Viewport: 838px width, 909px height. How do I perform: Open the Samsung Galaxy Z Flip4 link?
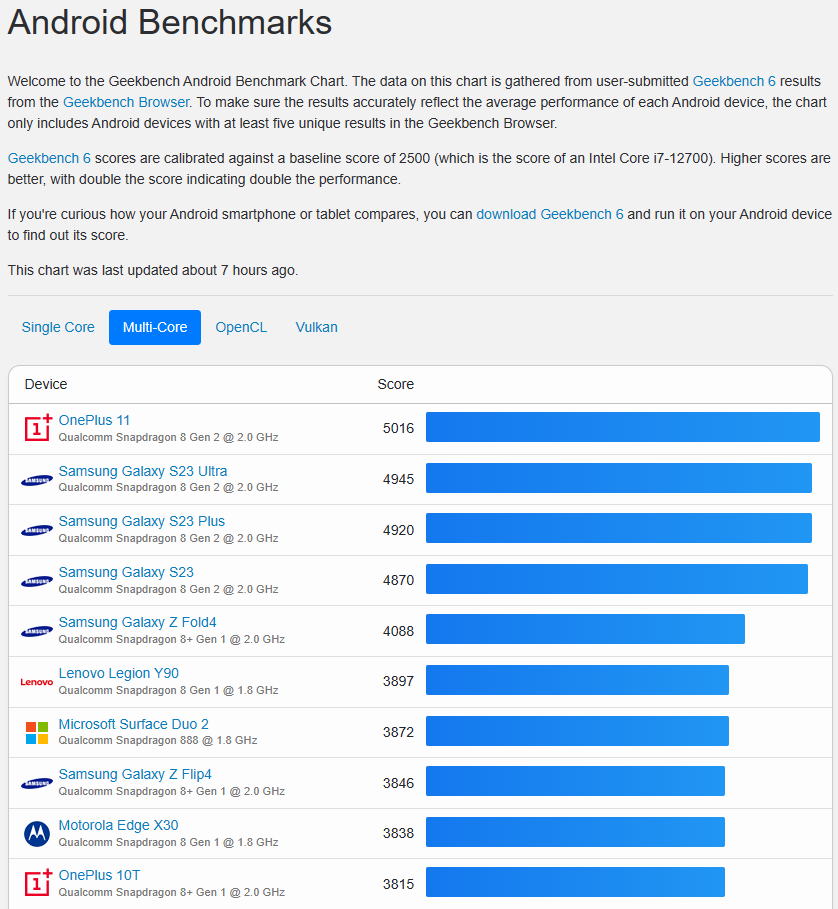click(x=135, y=774)
